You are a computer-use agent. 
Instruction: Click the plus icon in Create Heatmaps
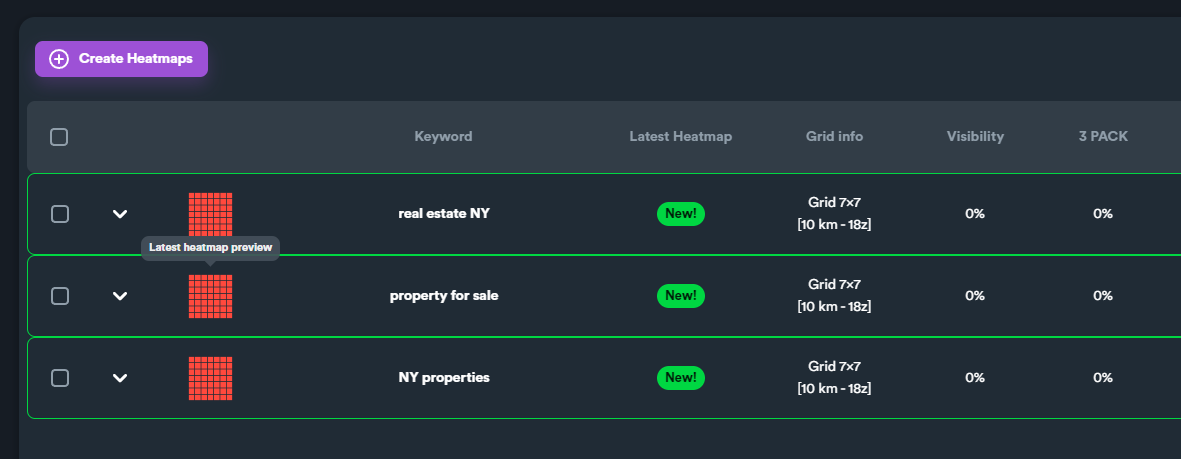(59, 59)
